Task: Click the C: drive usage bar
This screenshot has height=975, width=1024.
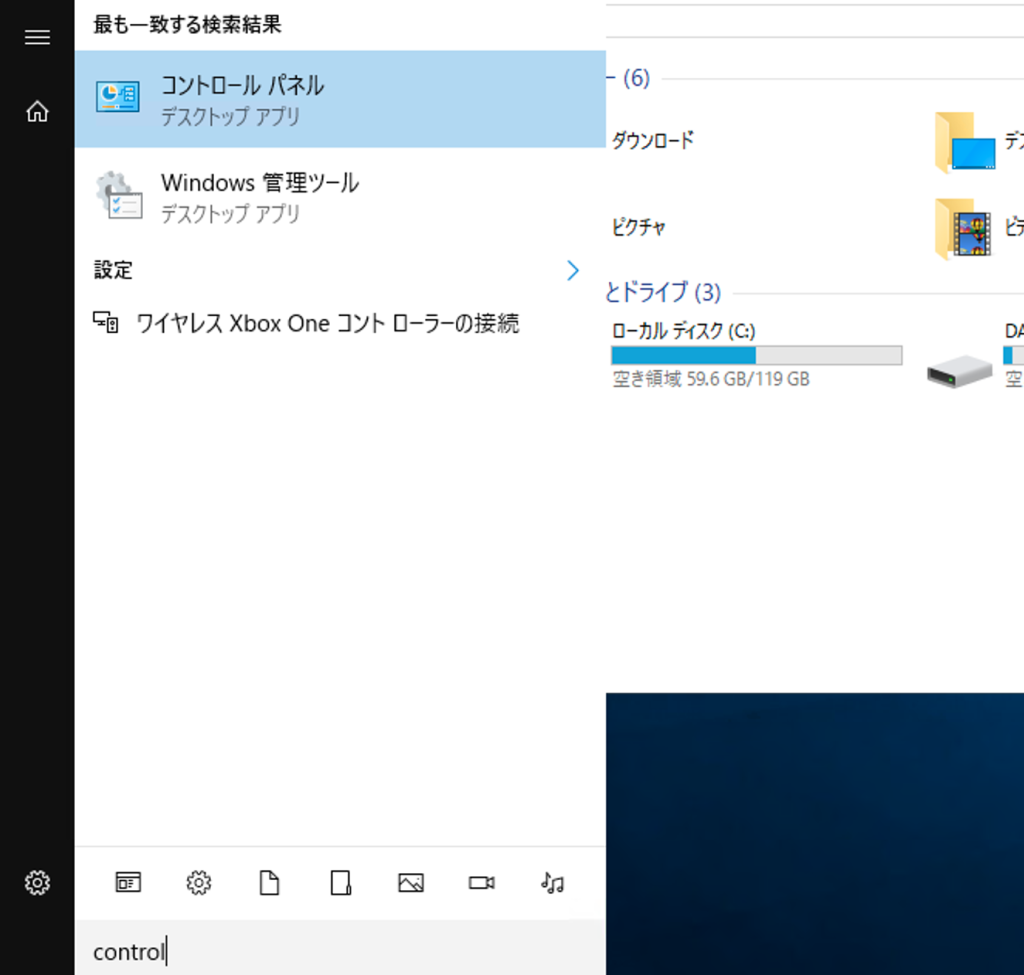Action: point(757,355)
